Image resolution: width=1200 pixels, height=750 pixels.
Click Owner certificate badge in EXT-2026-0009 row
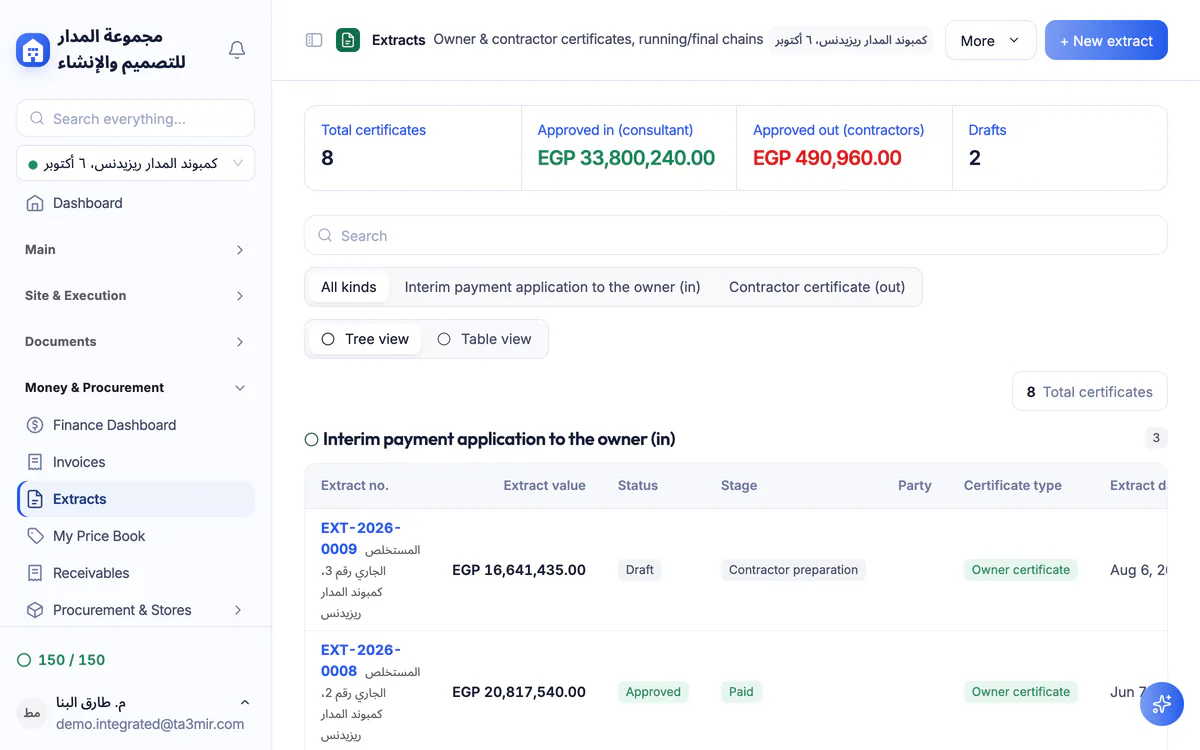pyautogui.click(x=1021, y=570)
